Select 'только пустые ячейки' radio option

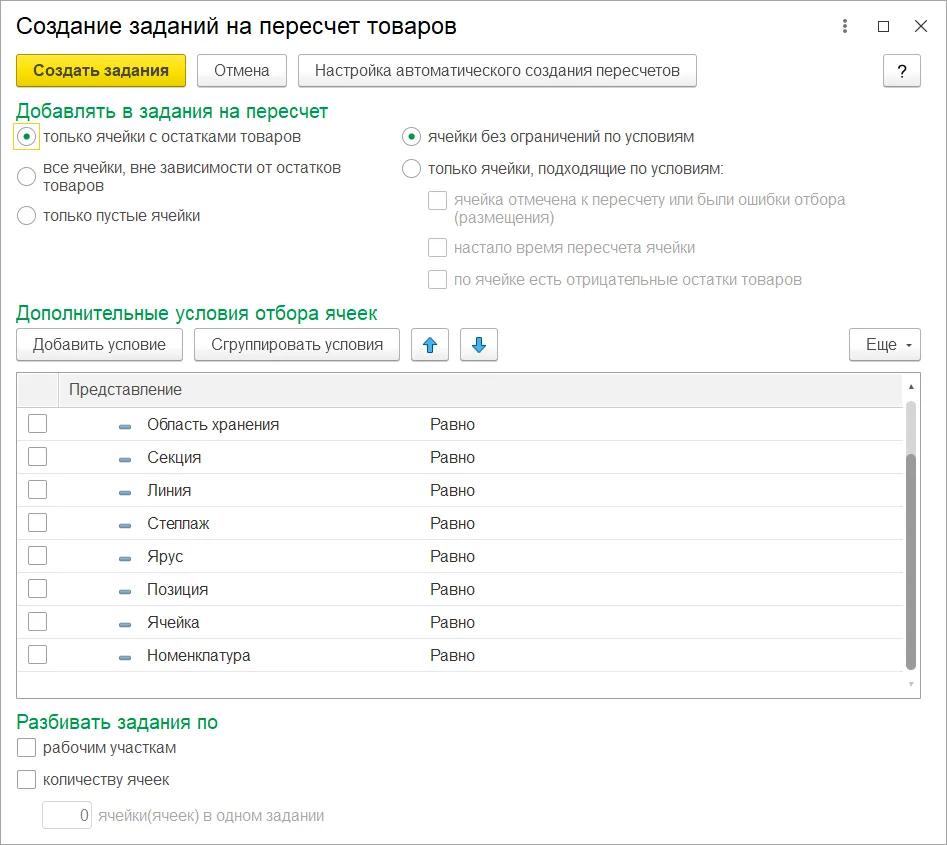pos(27,216)
